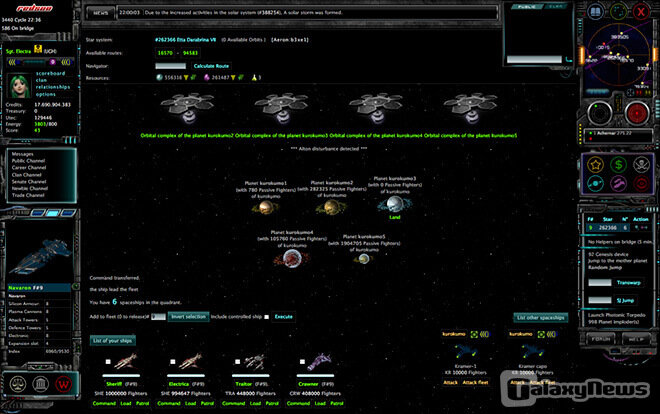Tick the Crawner ship checkbox

coord(302,361)
